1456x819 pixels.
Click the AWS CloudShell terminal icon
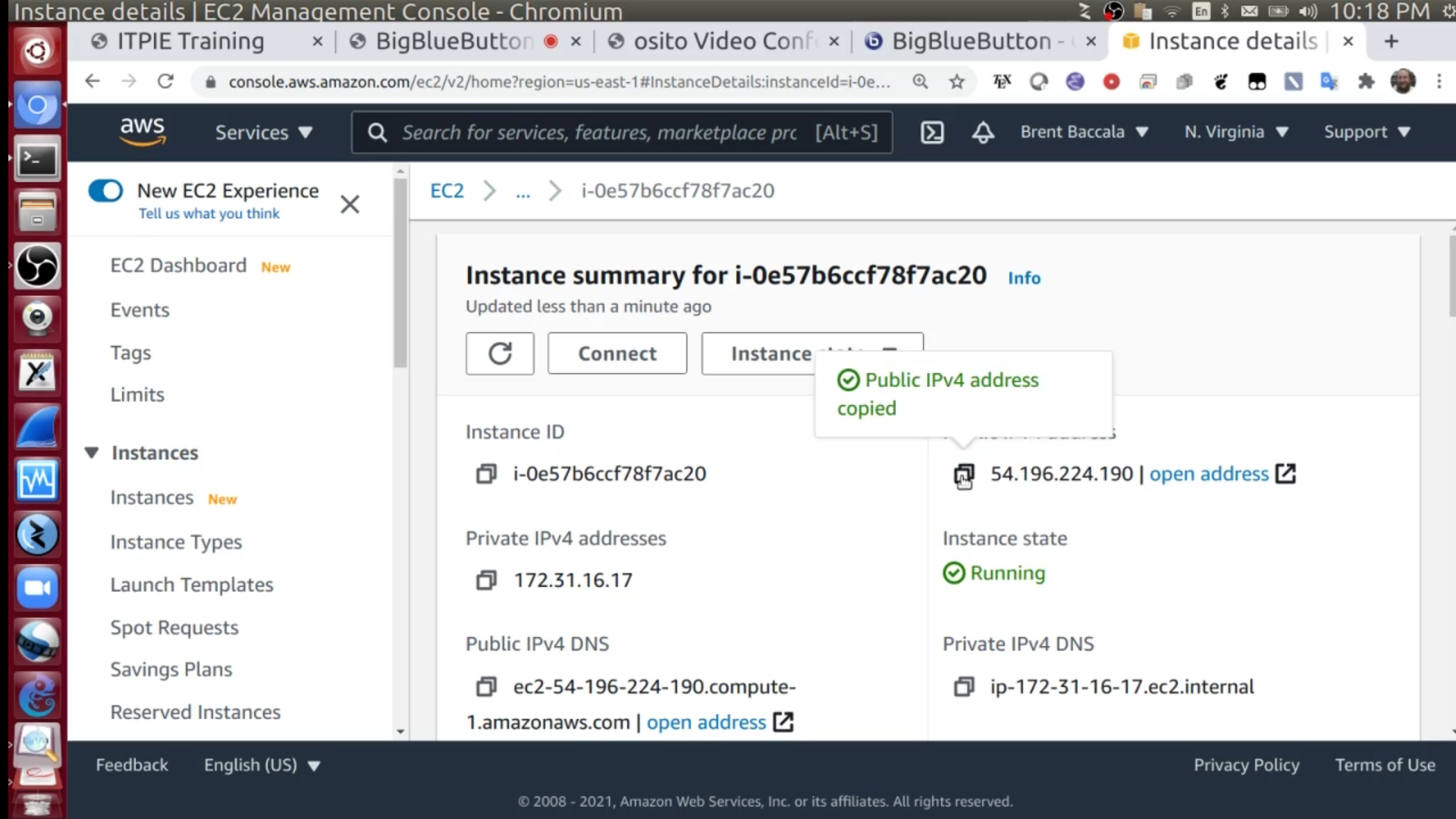tap(931, 131)
